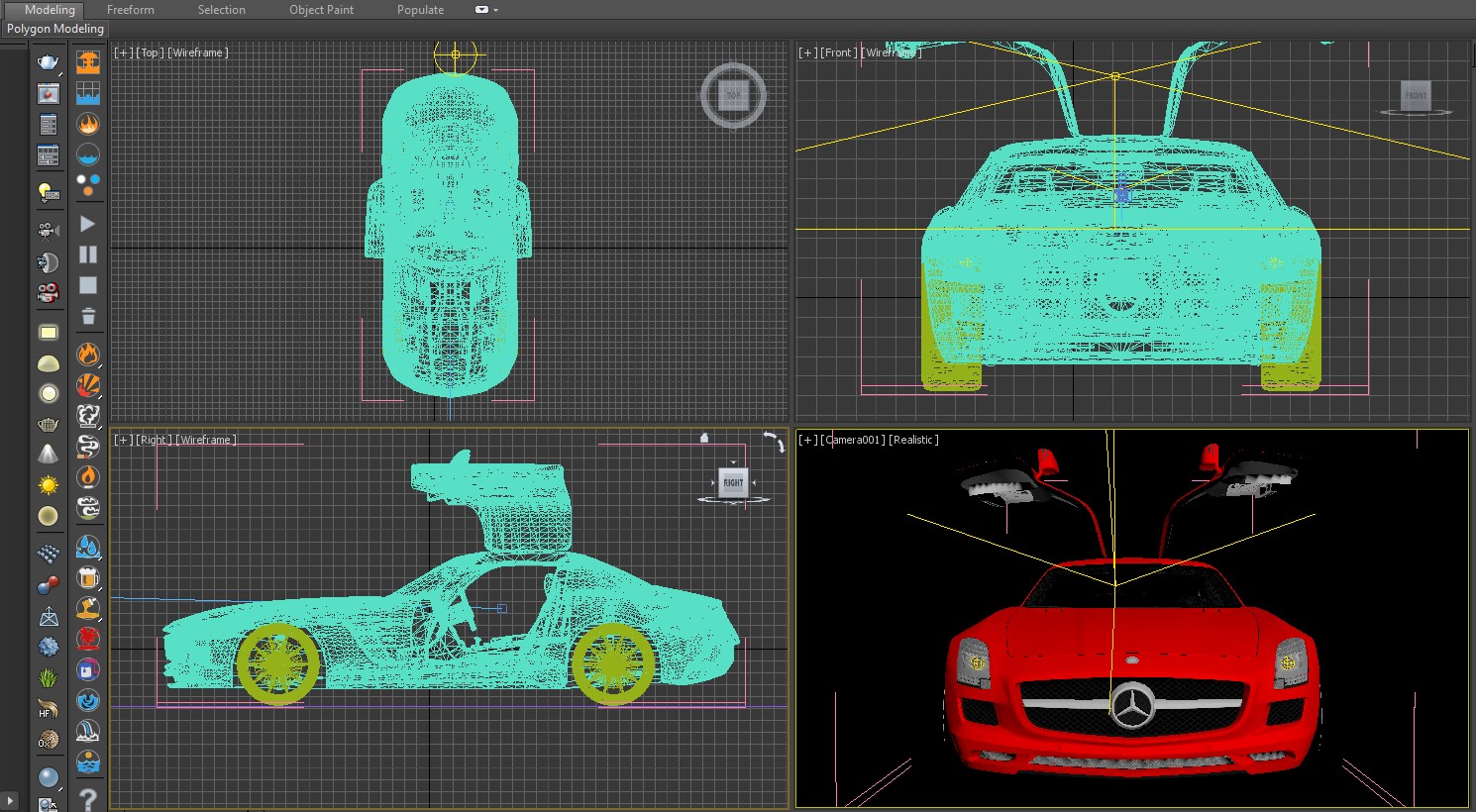Viewport: 1476px width, 812px height.
Task: Pause simulation with the pause button
Action: (x=88, y=254)
